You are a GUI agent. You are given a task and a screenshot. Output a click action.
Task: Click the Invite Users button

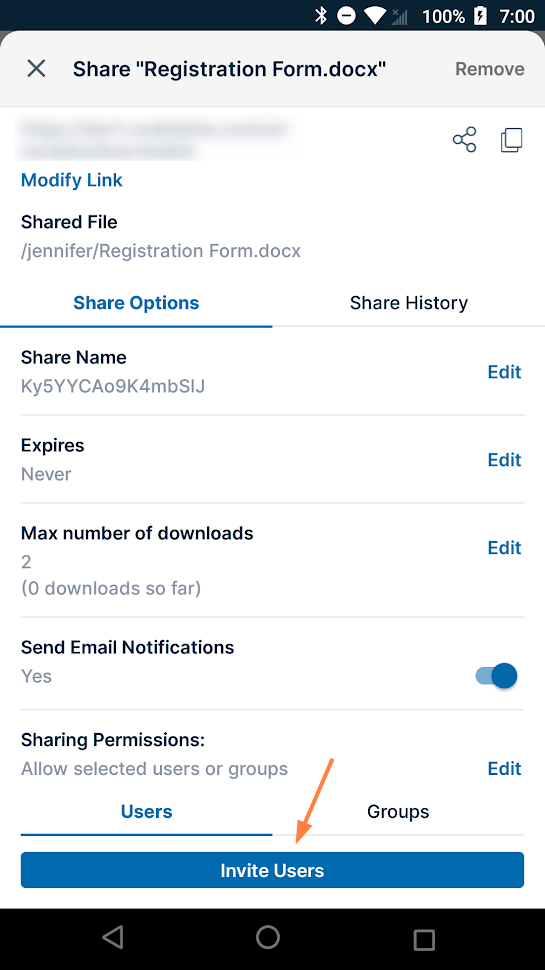272,870
